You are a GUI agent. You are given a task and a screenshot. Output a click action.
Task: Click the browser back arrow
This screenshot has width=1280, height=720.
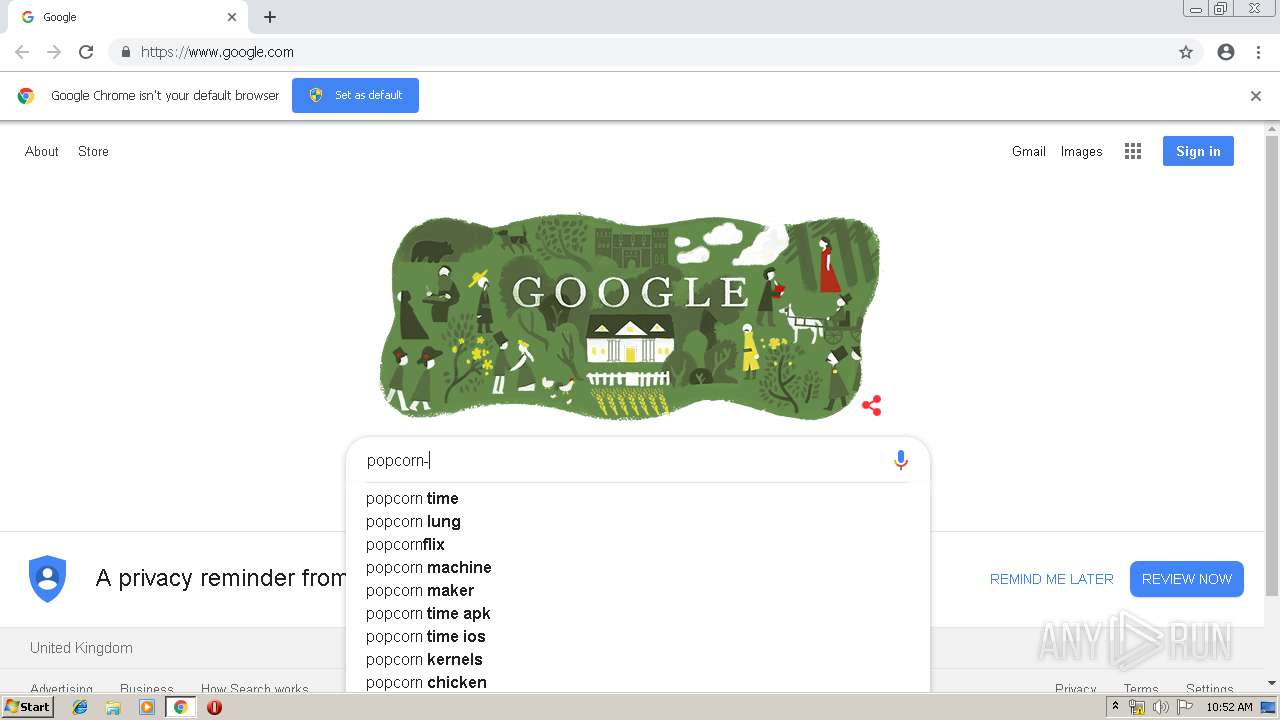[x=22, y=52]
